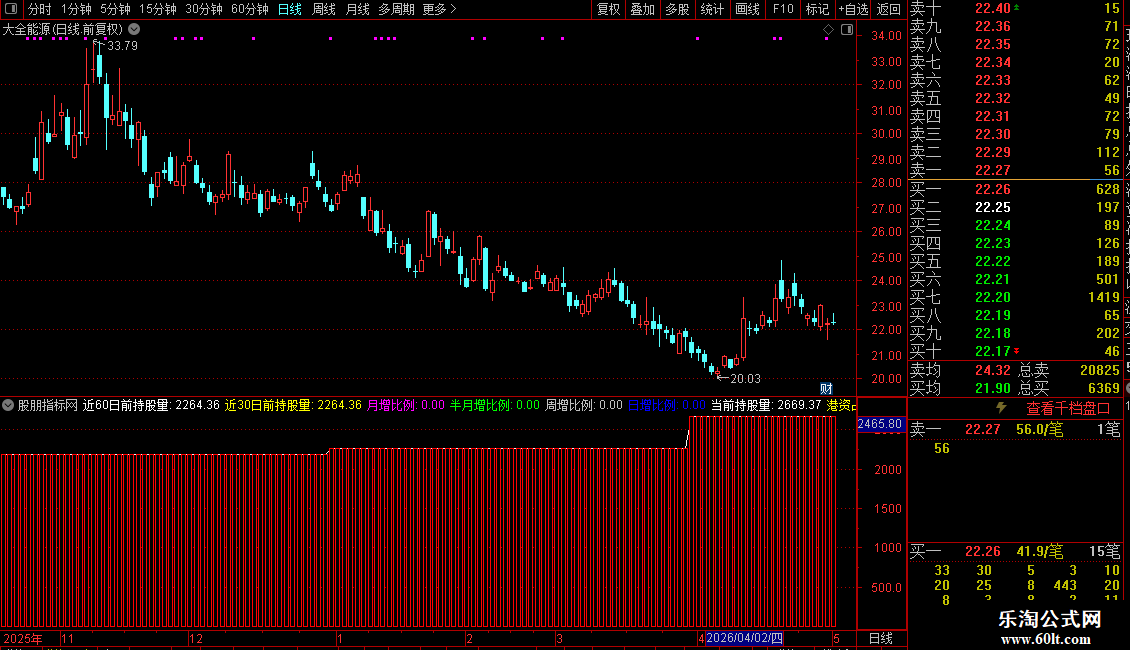Click the 当前持股里: 2669.37 readout
Screen dimensions: 1130x650
point(766,406)
